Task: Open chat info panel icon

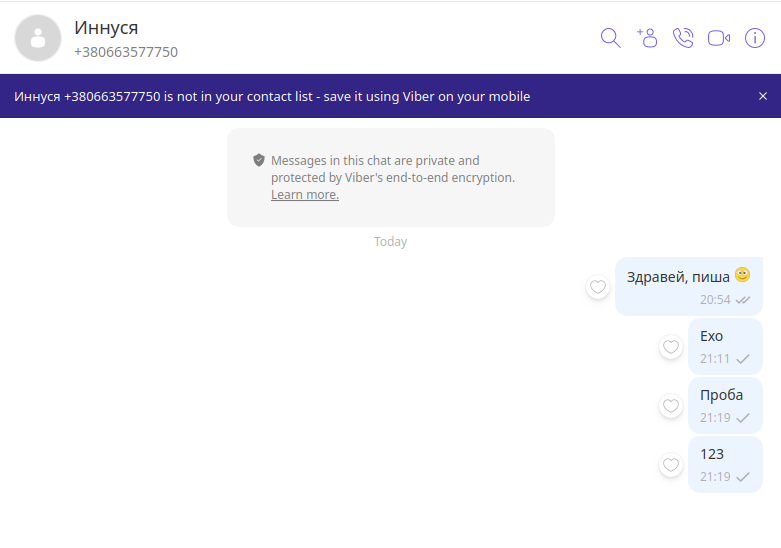Action: point(755,38)
